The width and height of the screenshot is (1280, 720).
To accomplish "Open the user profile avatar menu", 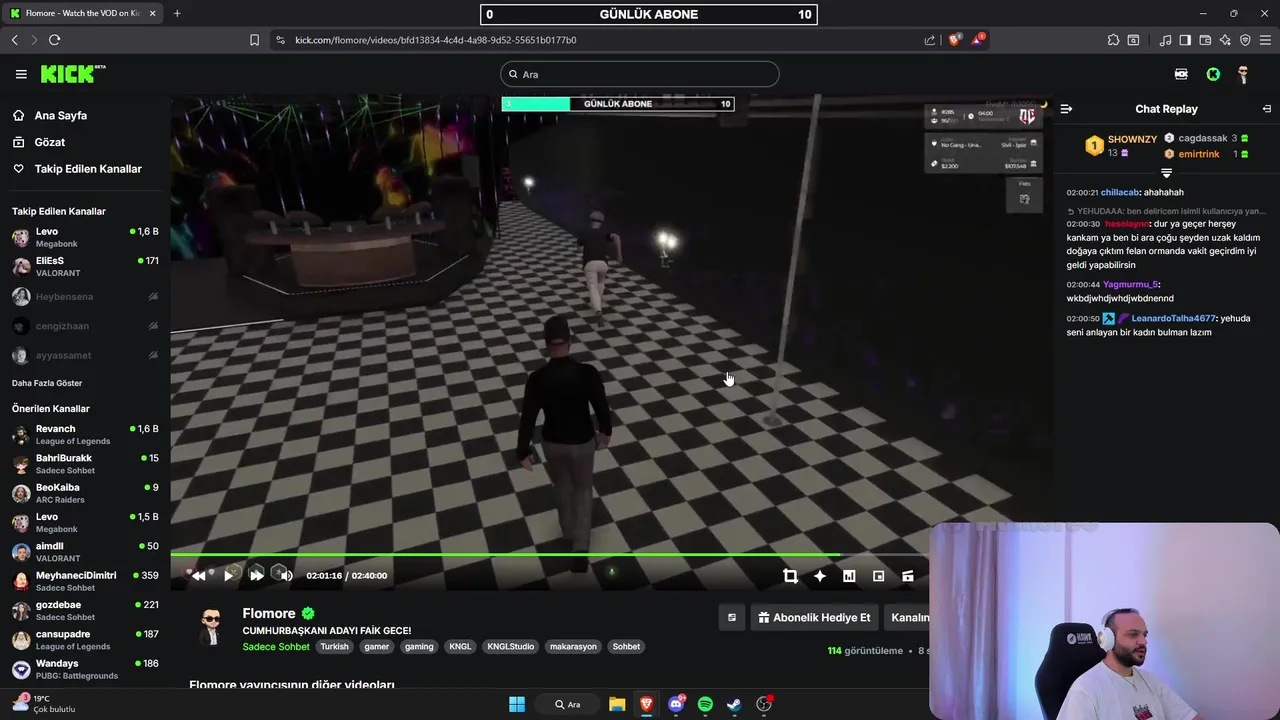I will [x=1243, y=74].
